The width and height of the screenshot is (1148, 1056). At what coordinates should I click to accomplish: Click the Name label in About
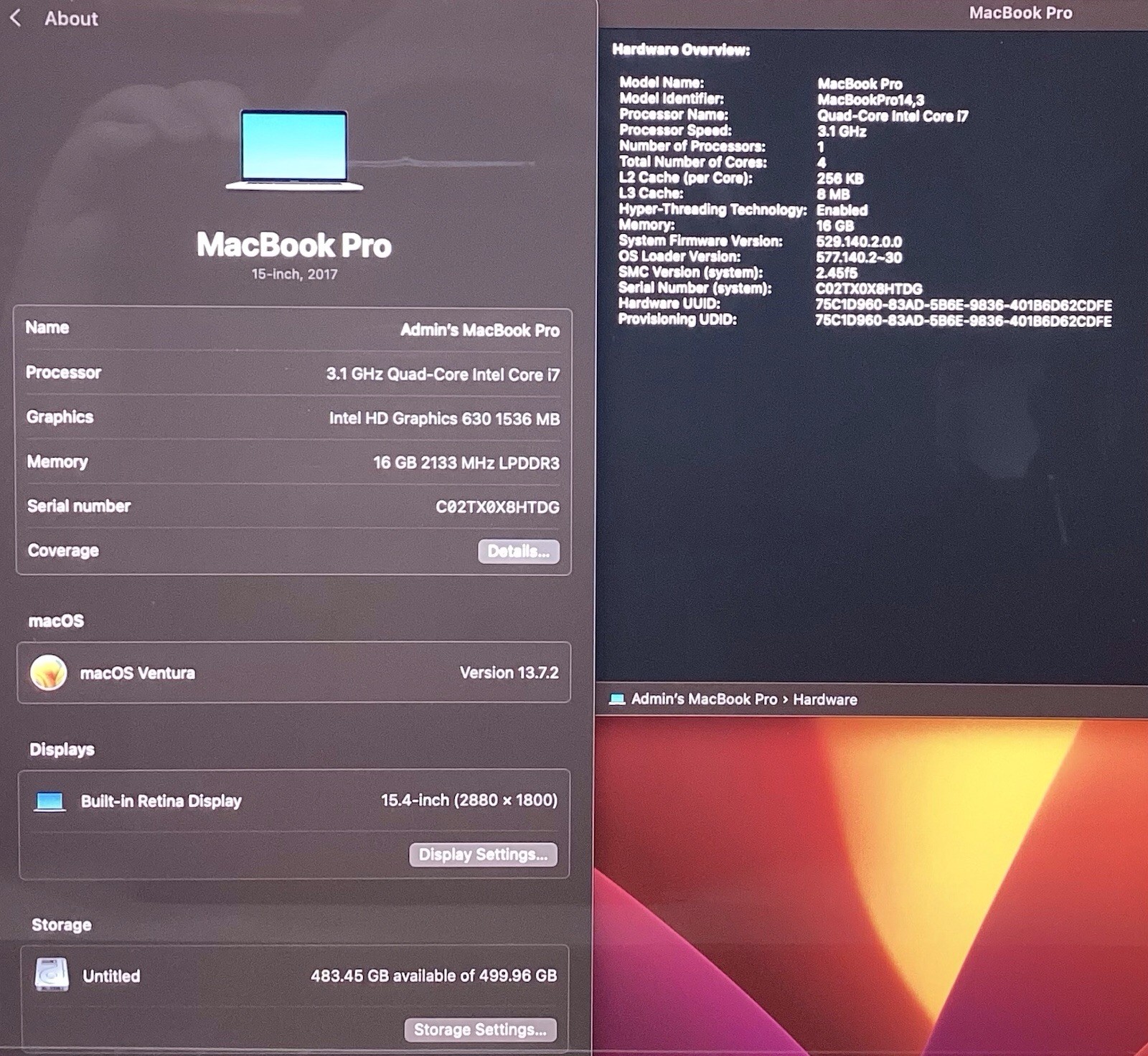click(x=47, y=328)
